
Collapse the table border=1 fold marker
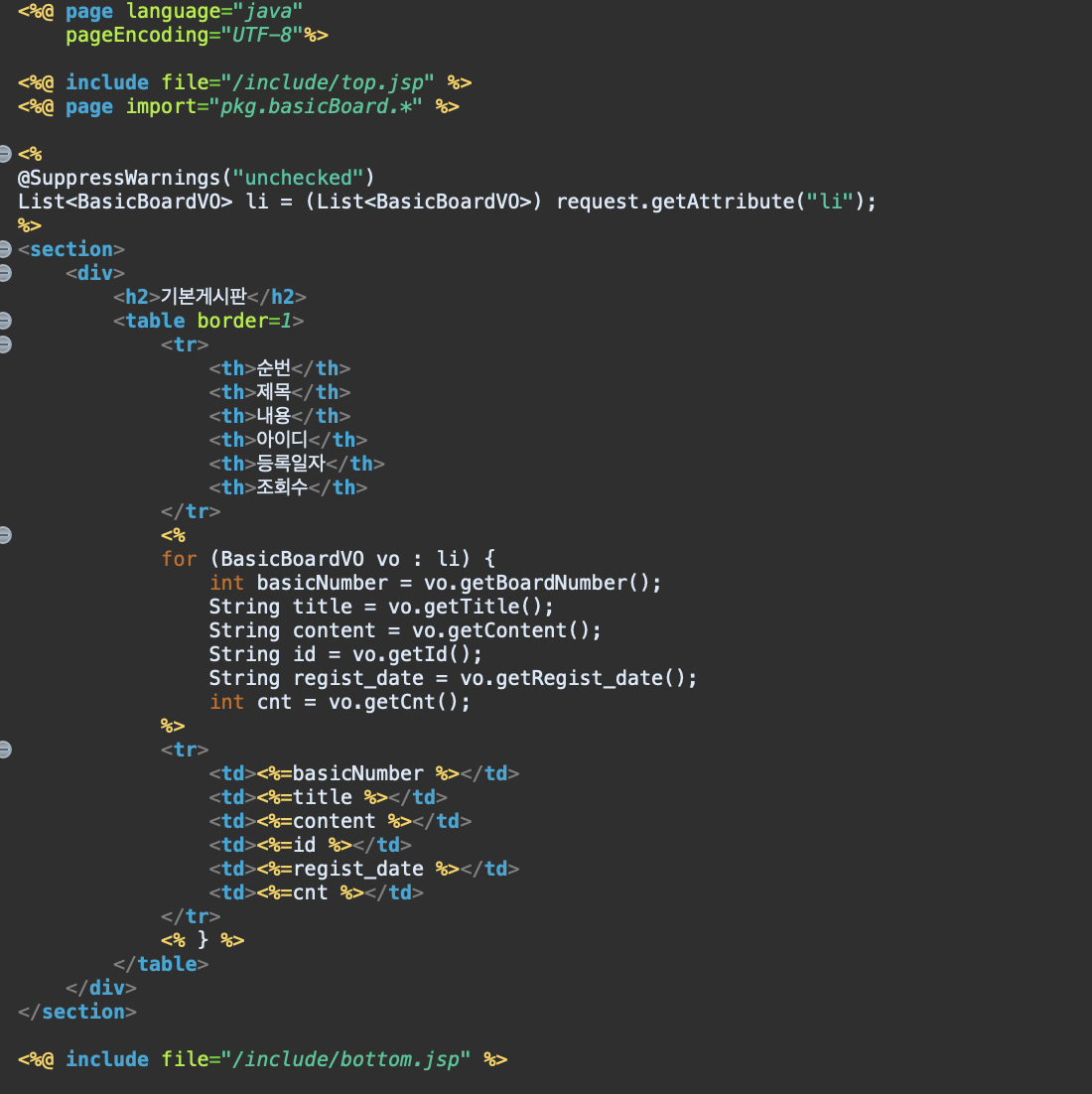coord(5,321)
